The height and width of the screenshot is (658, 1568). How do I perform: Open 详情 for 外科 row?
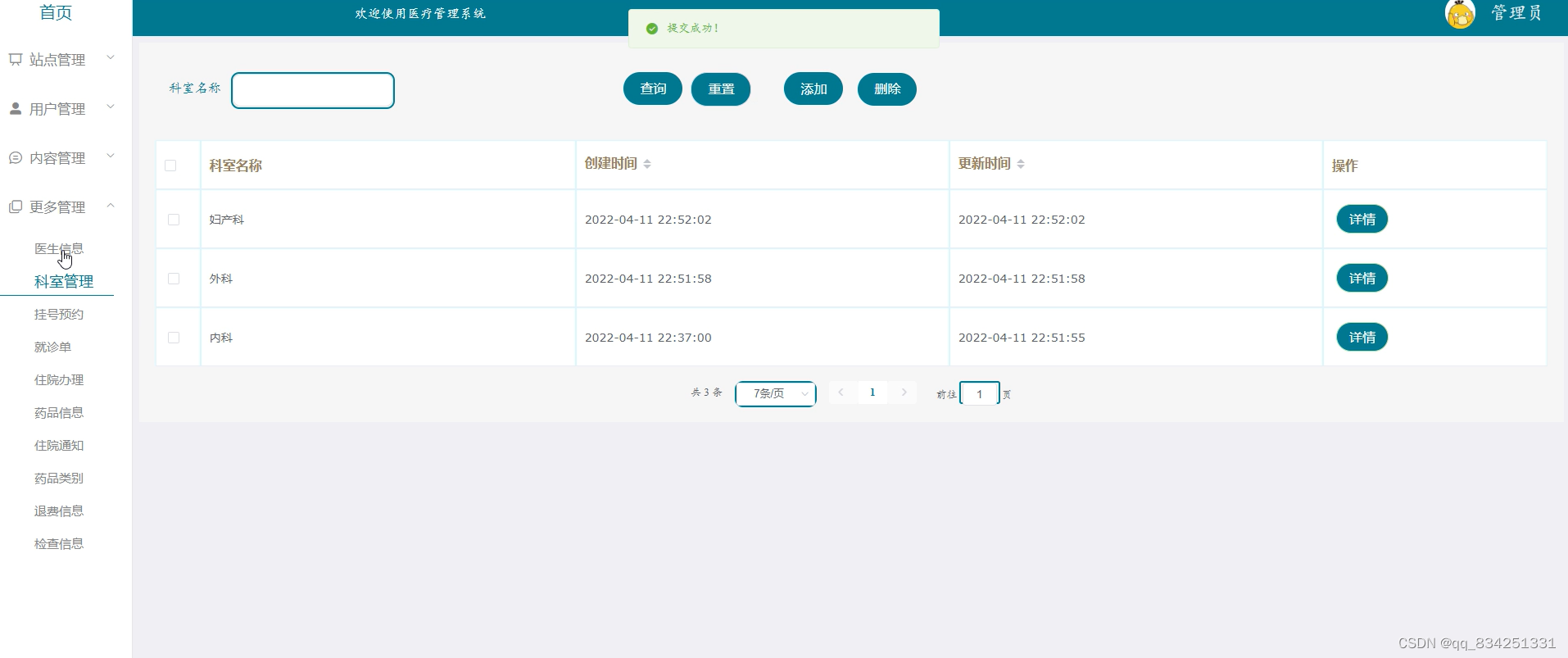coord(1362,278)
